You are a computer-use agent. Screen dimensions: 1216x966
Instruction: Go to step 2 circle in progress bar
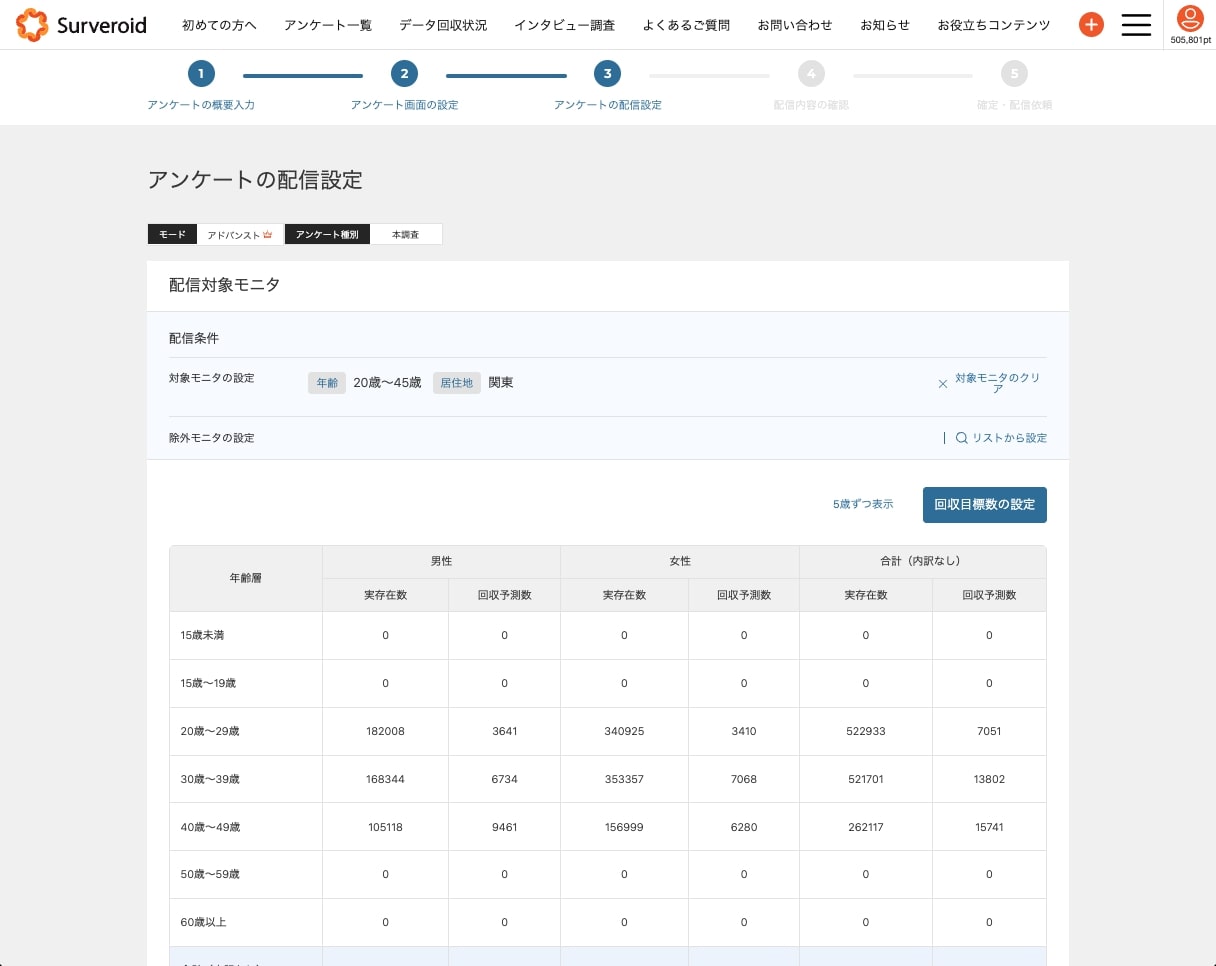click(404, 73)
